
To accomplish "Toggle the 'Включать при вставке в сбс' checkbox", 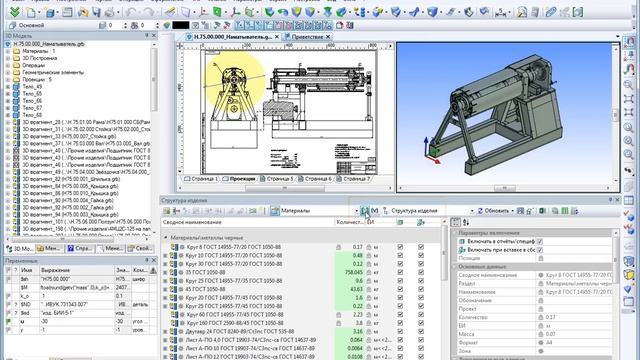I will [540, 250].
